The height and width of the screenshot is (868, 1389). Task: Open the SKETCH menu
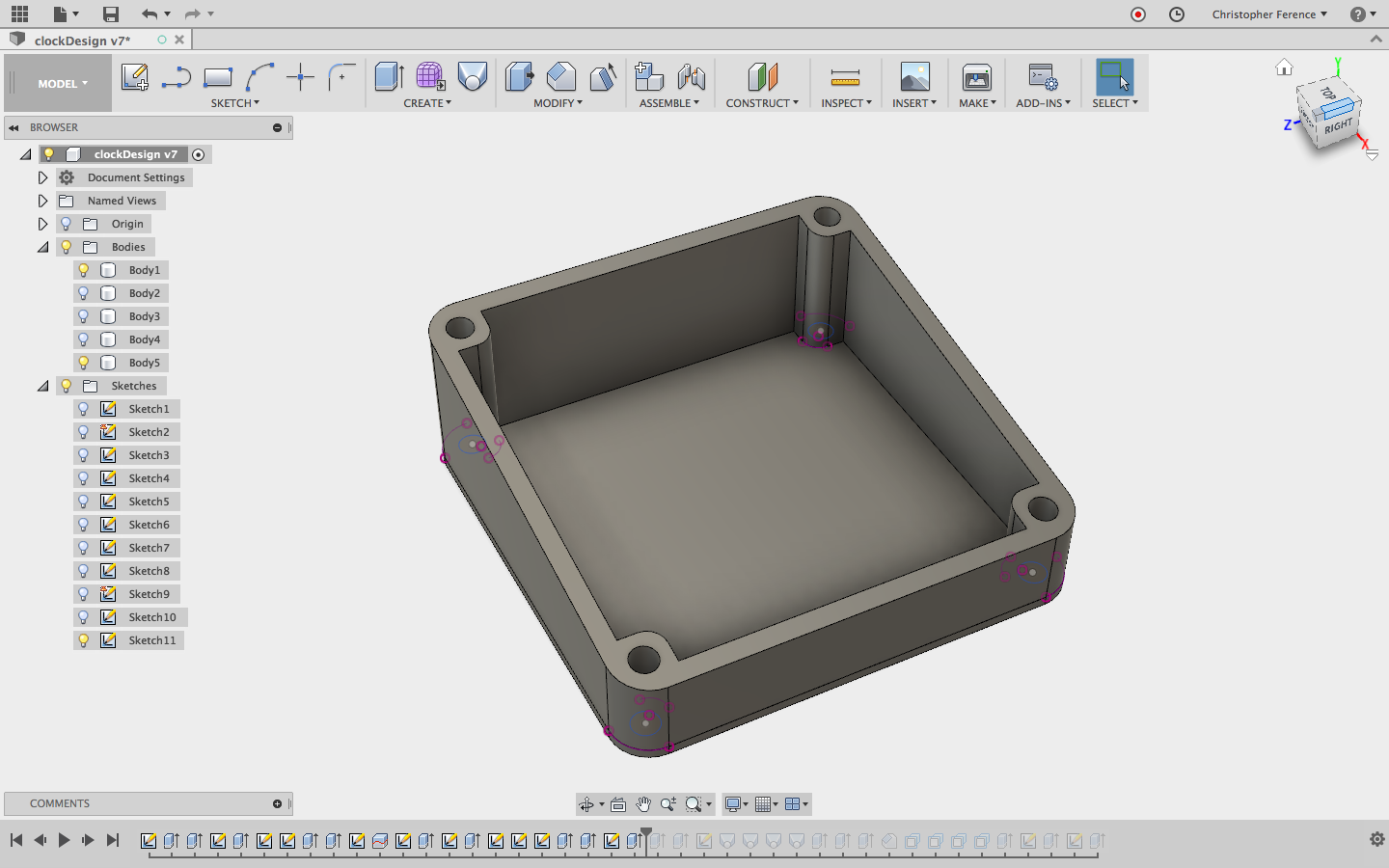235,103
